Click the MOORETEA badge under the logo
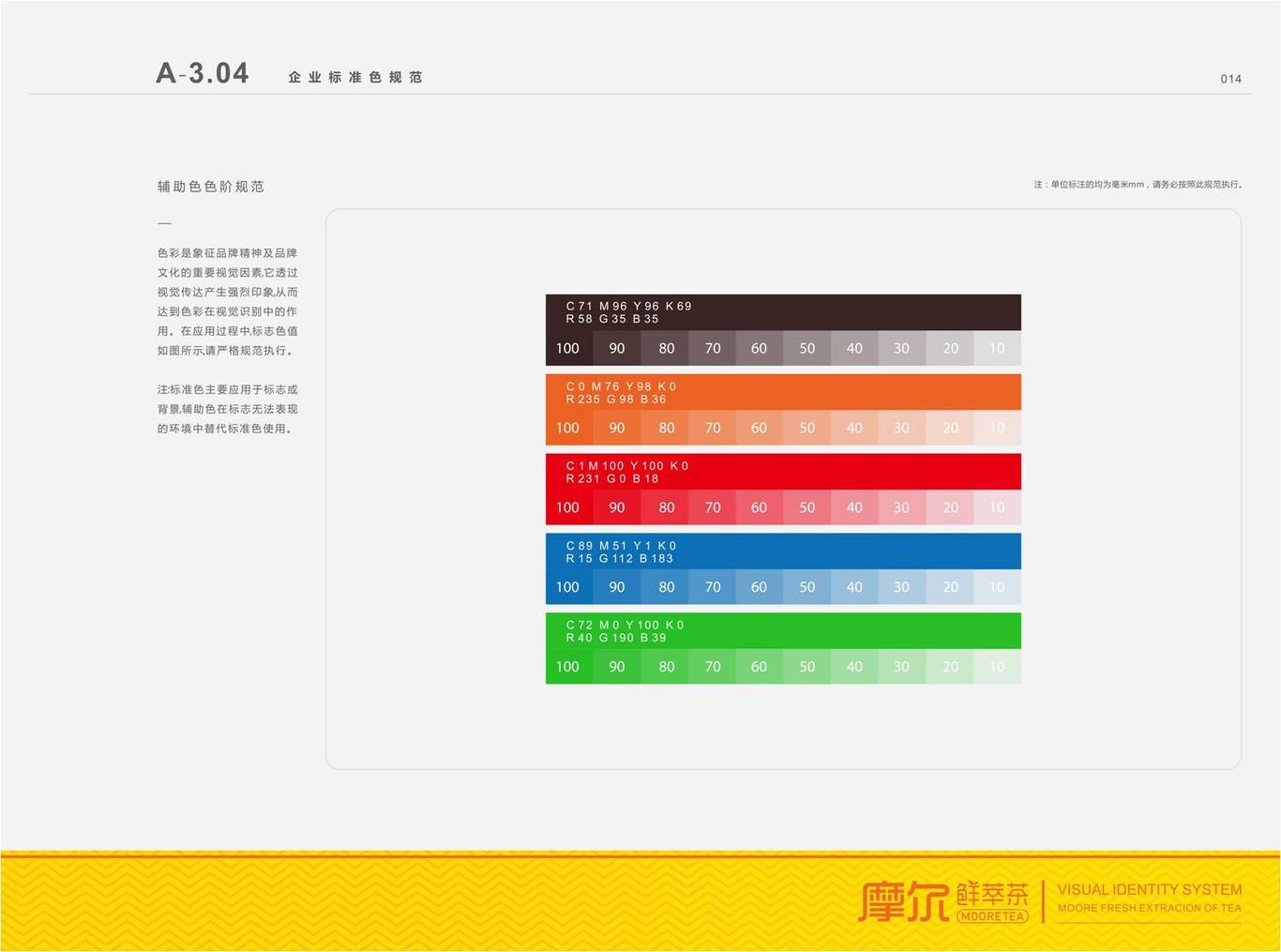Viewport: 1281px width, 952px height. (992, 916)
